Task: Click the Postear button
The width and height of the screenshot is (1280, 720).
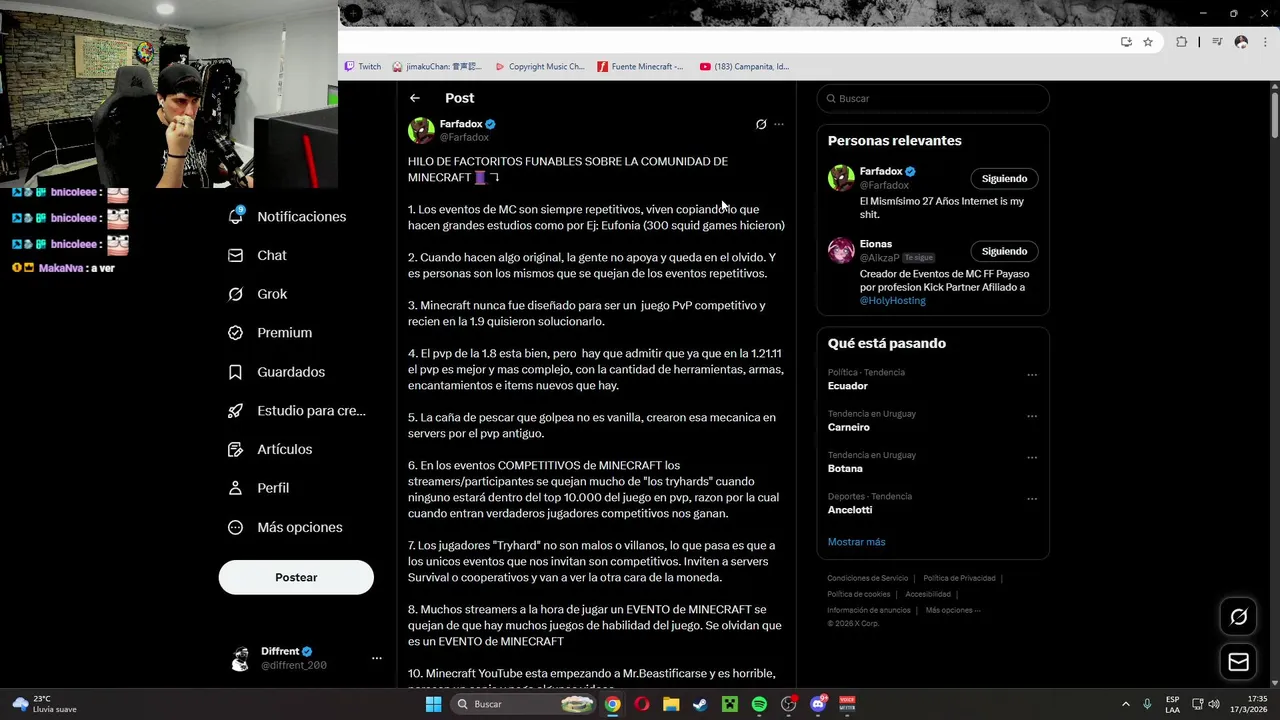Action: [x=296, y=577]
